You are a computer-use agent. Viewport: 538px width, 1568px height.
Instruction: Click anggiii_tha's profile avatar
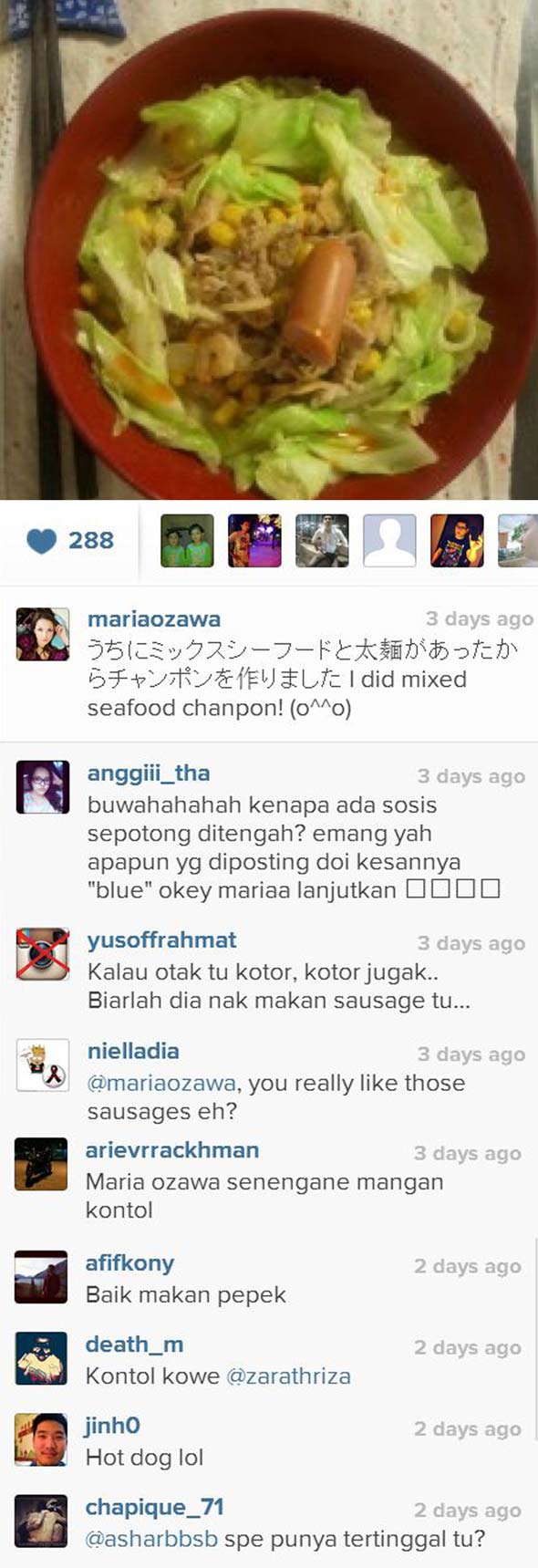43,787
